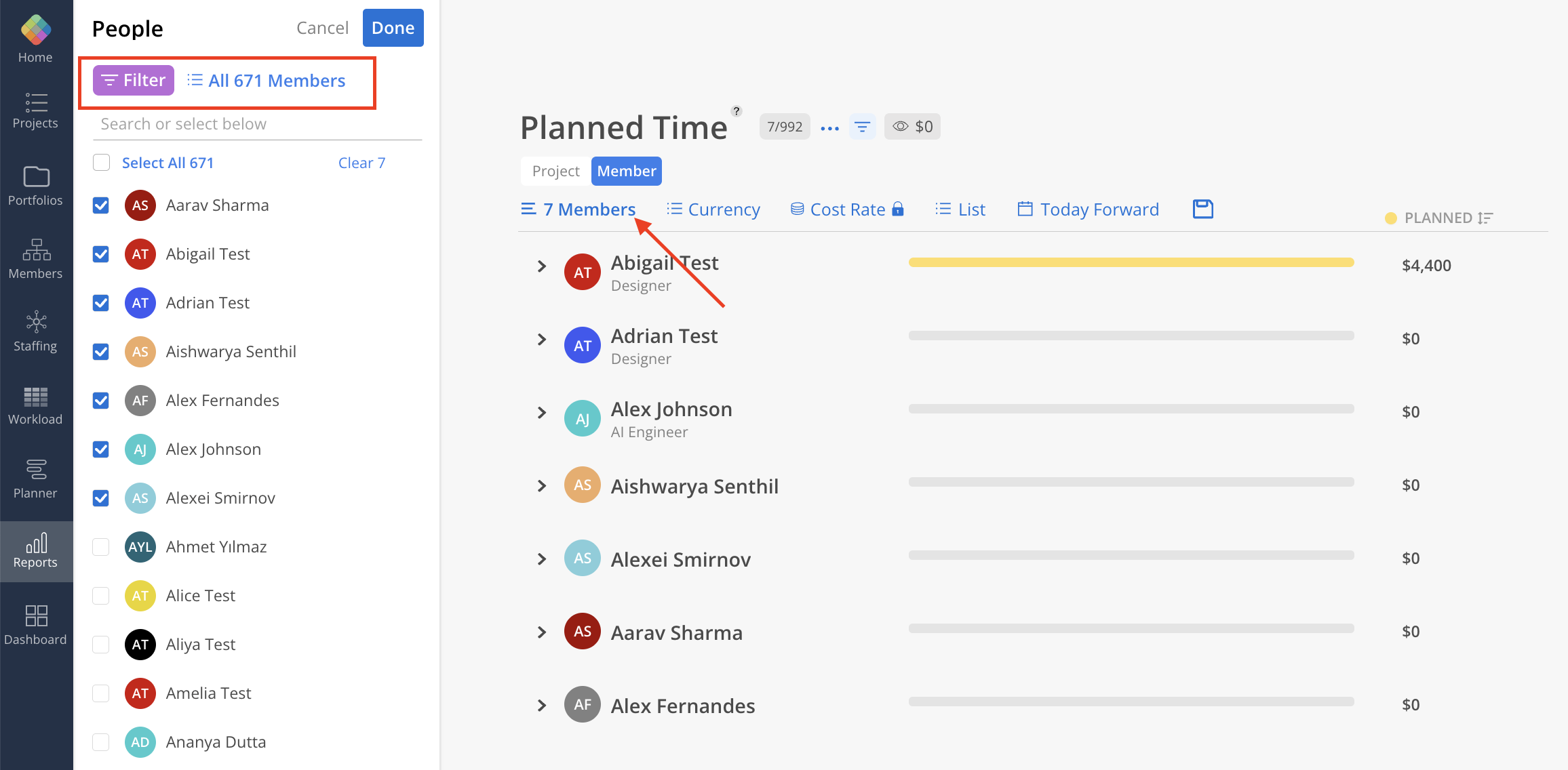Expand the Alex Johnson row

[x=541, y=413]
